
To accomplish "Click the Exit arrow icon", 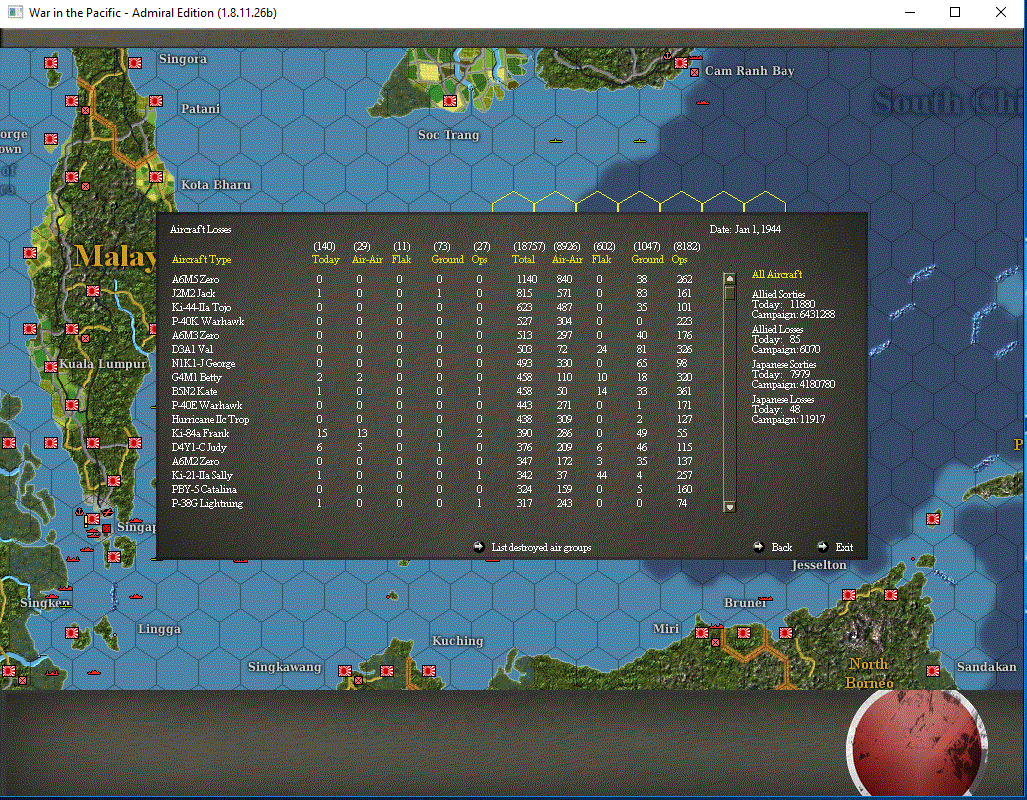I will click(x=823, y=546).
